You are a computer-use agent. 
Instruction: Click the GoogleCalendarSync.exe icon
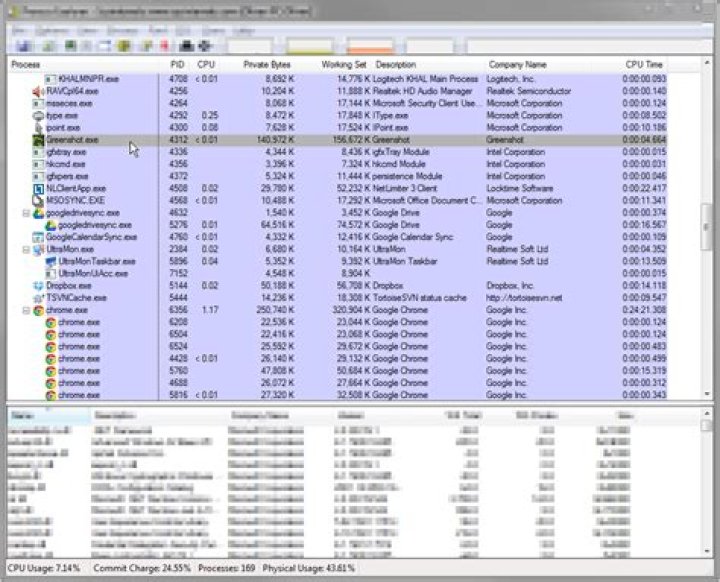(x=38, y=237)
